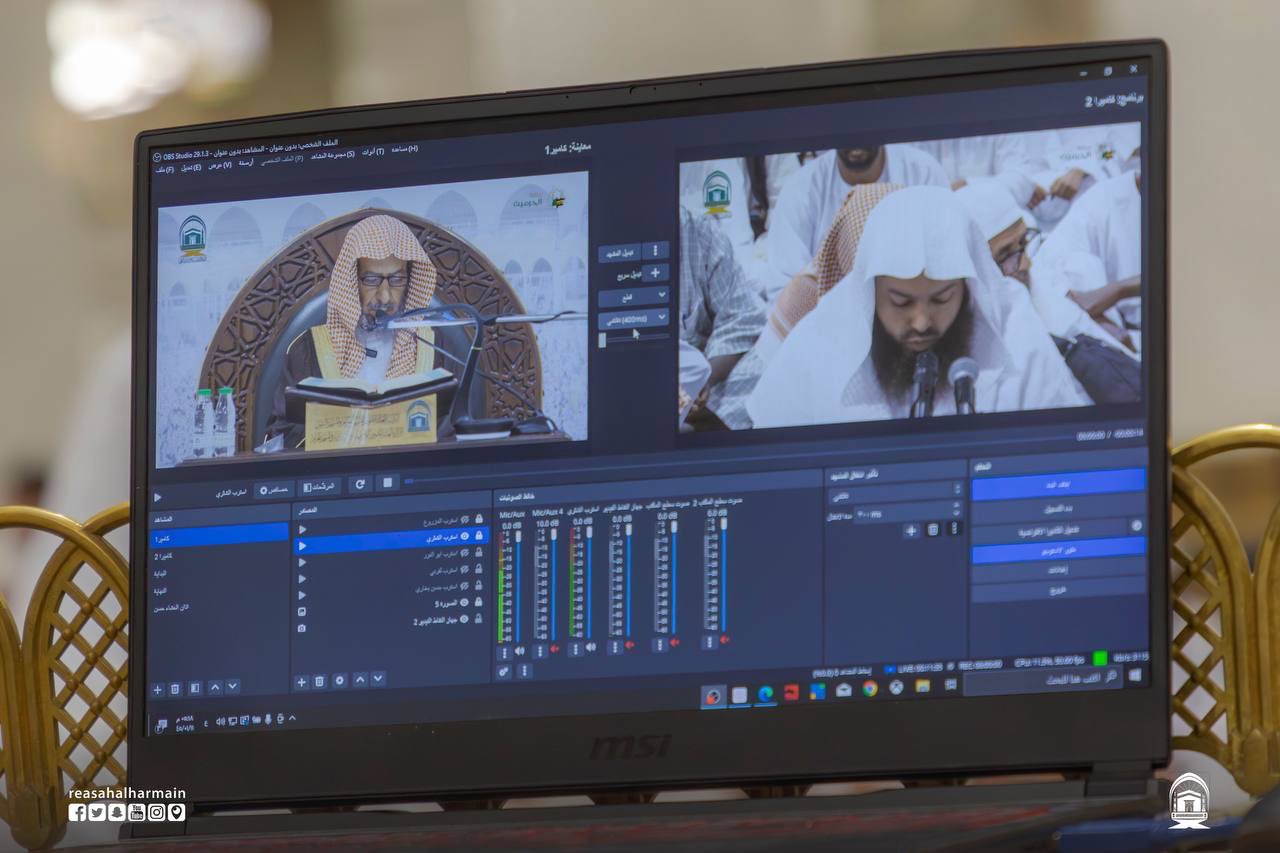Image resolution: width=1280 pixels, height=853 pixels.
Task: Remove selected scene with trash icon
Action: tap(175, 688)
